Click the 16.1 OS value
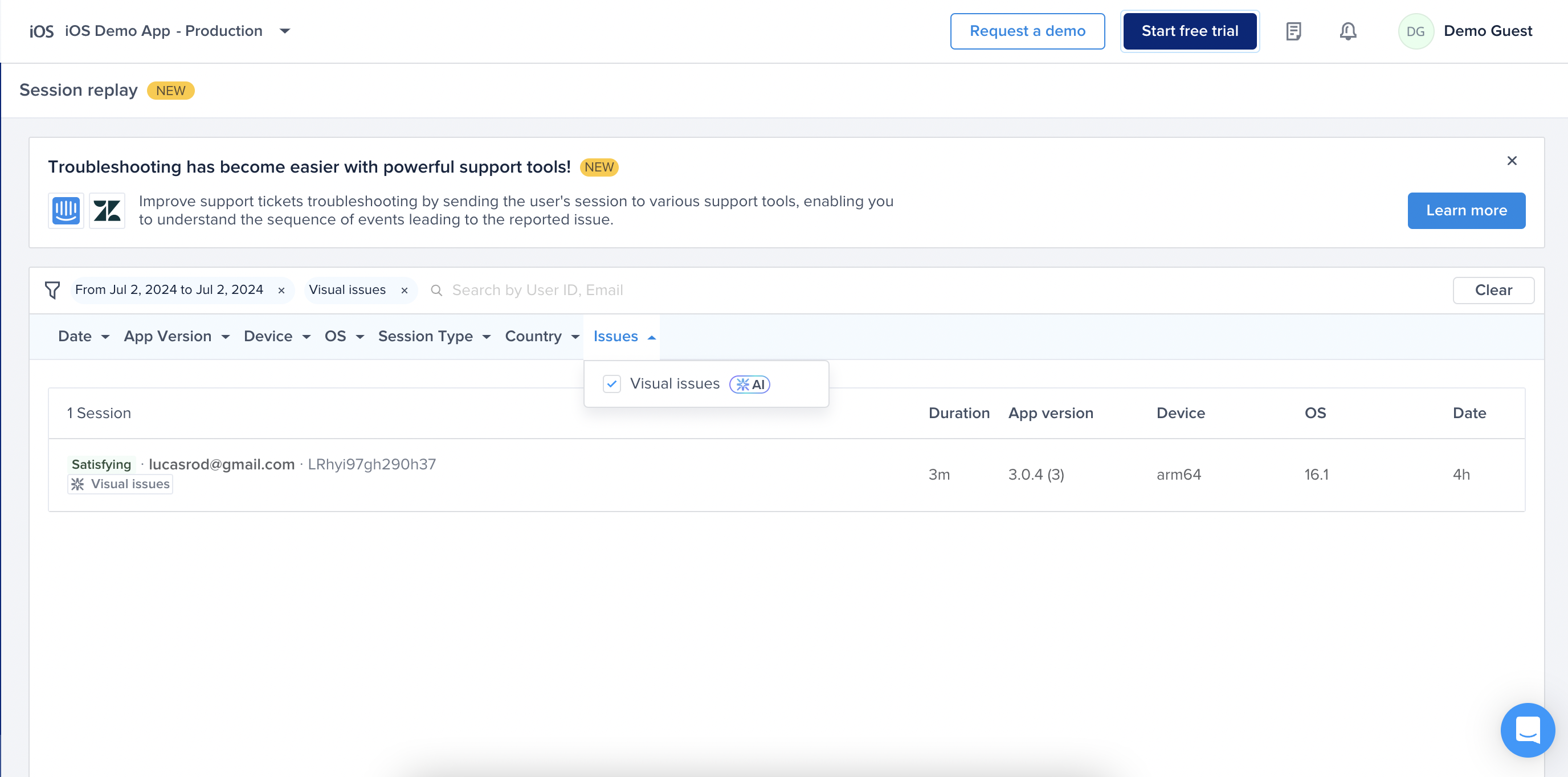 pyautogui.click(x=1316, y=475)
